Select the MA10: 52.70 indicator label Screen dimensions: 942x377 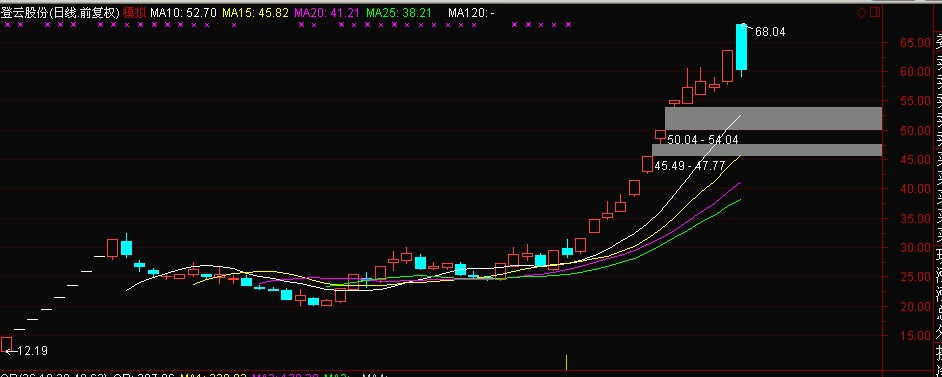point(183,12)
